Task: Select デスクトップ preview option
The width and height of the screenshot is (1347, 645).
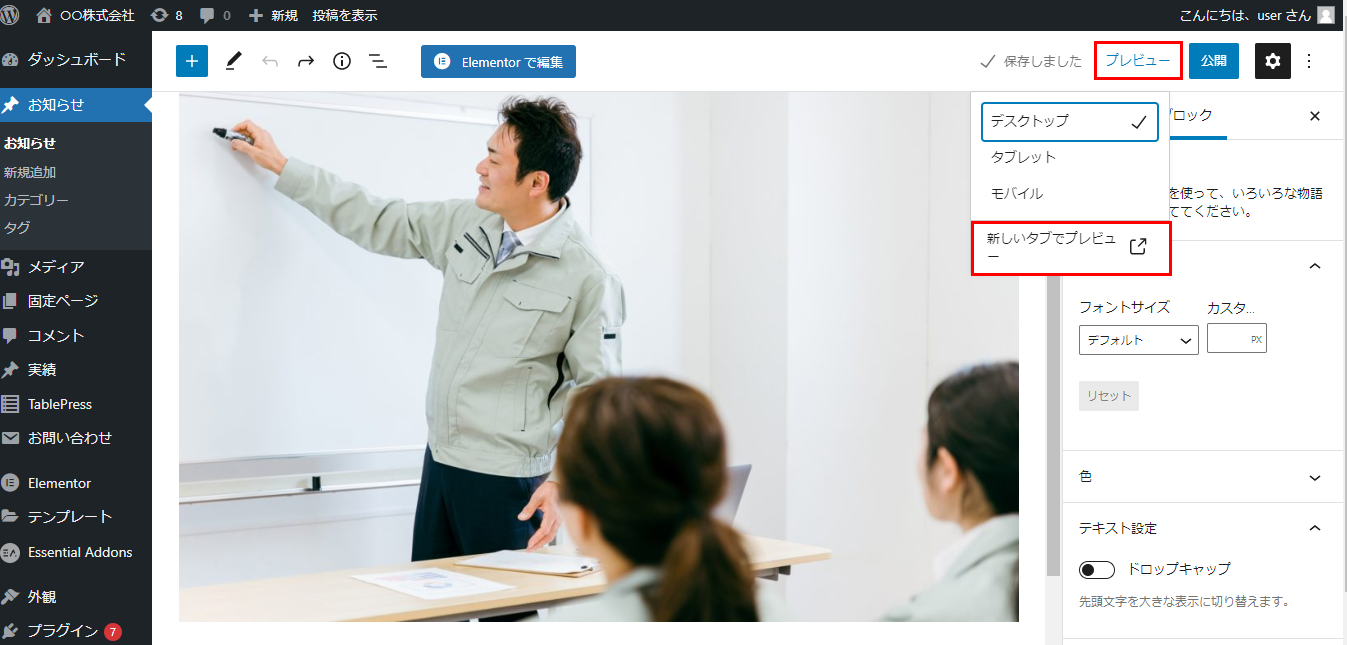Action: [x=1070, y=121]
